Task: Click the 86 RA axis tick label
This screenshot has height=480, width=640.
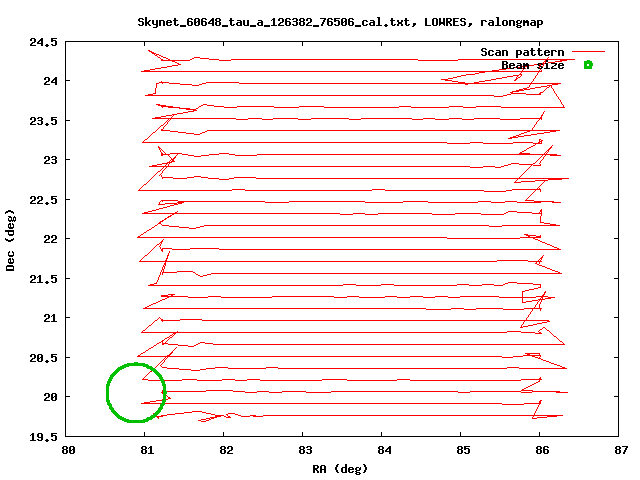Action: (542, 450)
